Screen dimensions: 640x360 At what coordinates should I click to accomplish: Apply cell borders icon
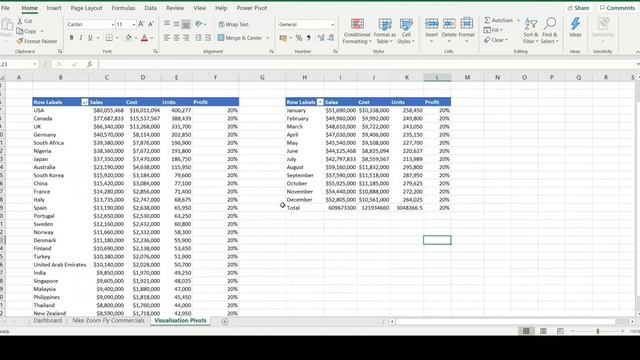[109, 38]
